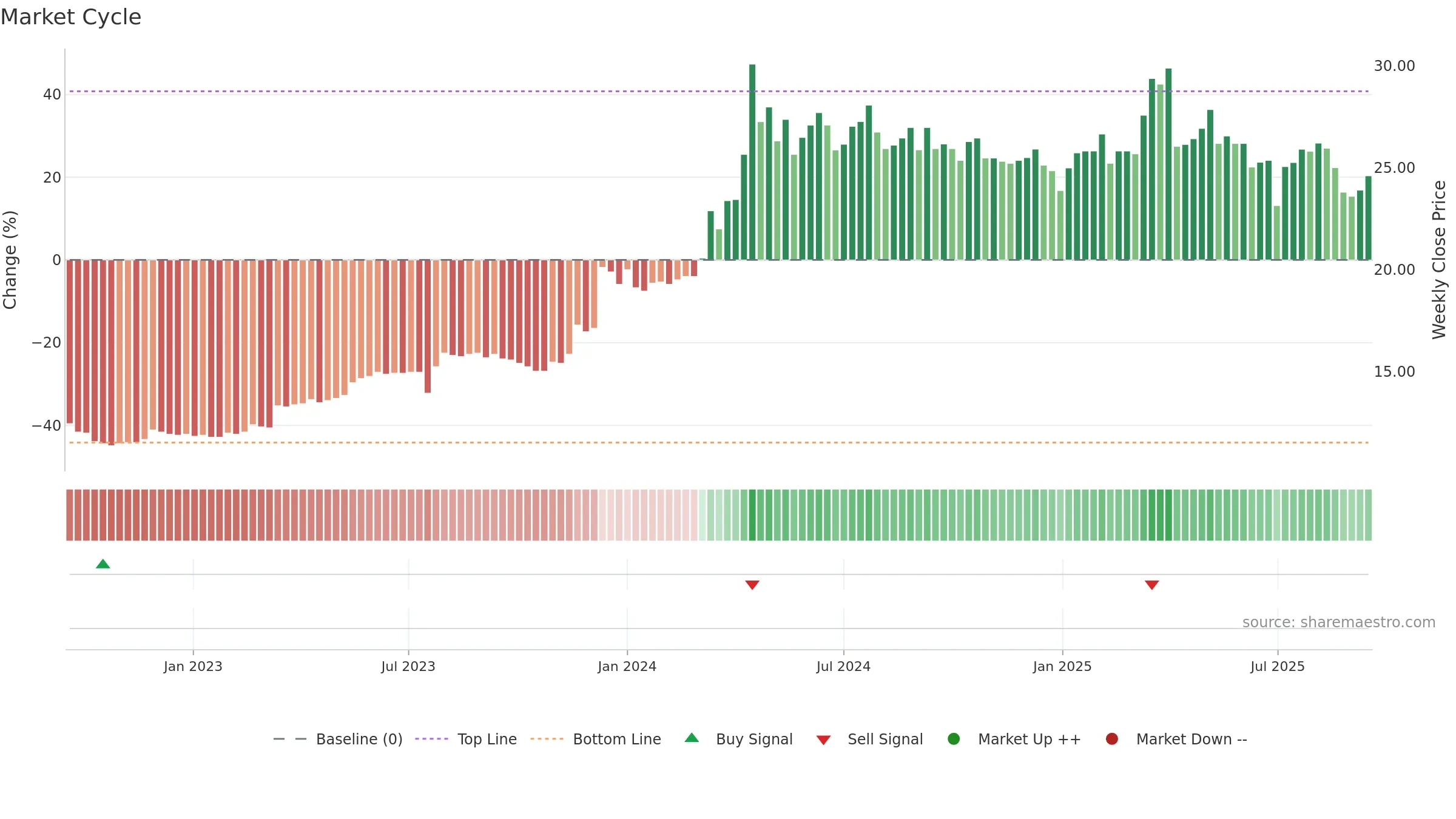The width and height of the screenshot is (1456, 819).
Task: Click the Market Cycle chart title
Action: (x=71, y=17)
